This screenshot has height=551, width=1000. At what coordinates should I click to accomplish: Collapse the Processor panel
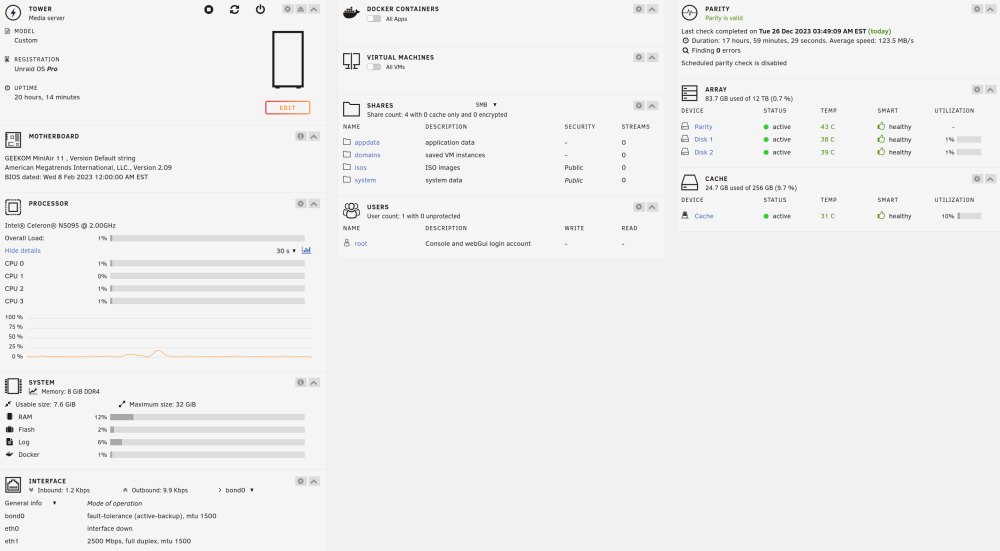point(314,203)
